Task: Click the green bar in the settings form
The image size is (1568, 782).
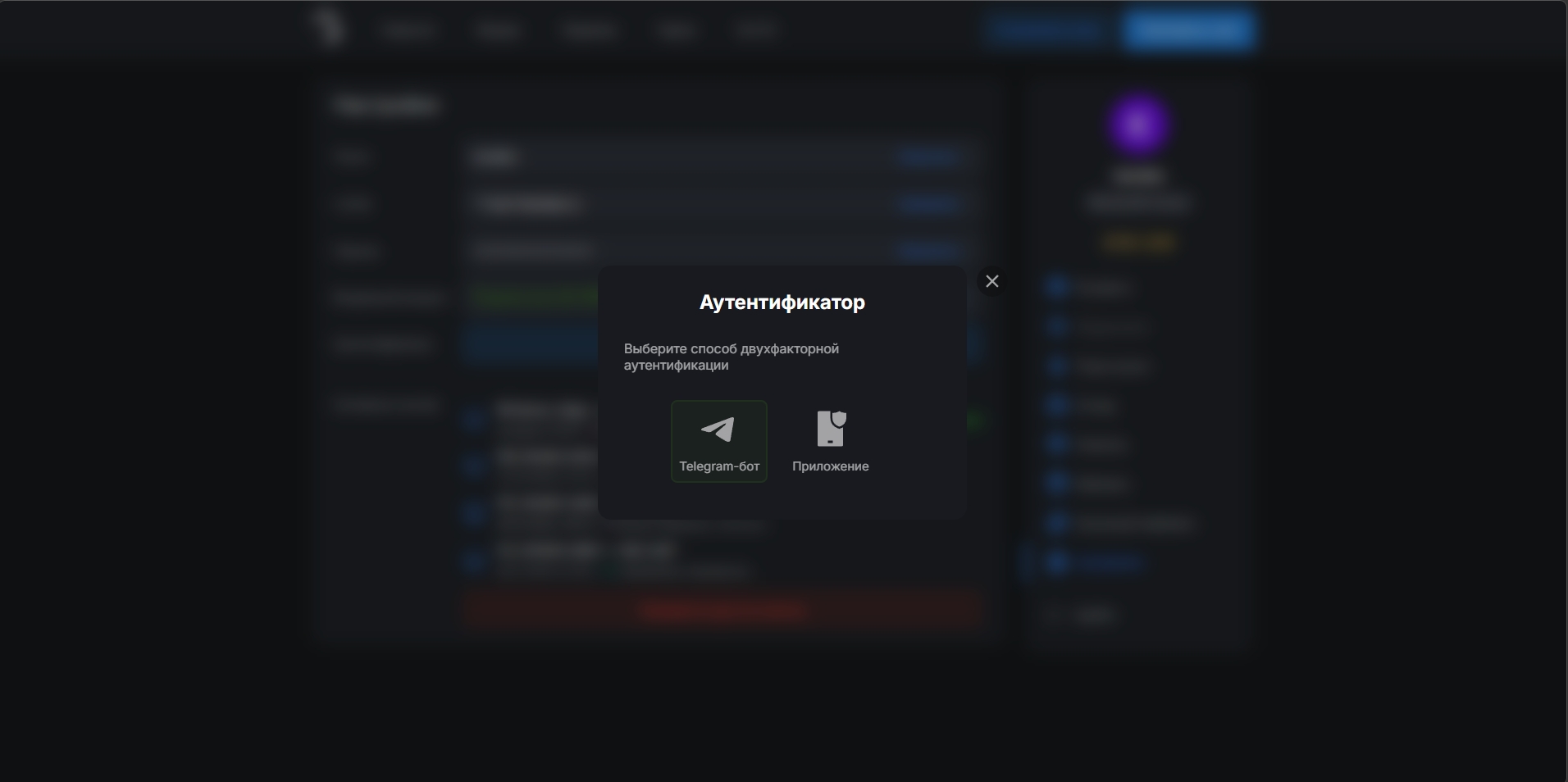Action: (535, 297)
